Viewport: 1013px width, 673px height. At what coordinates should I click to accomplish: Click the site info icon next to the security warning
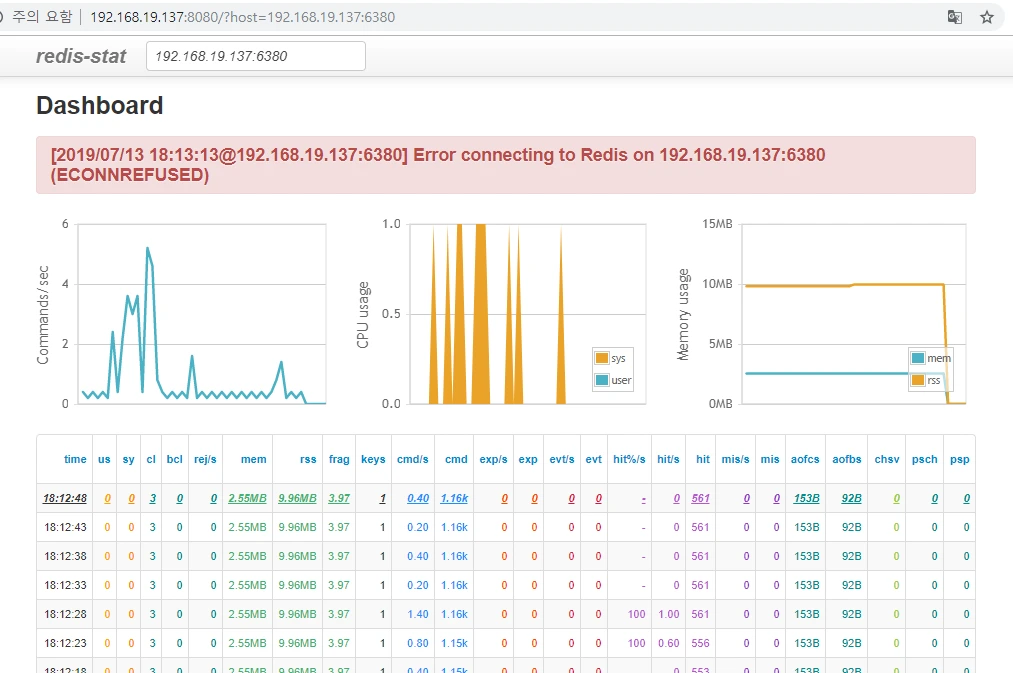(2, 17)
